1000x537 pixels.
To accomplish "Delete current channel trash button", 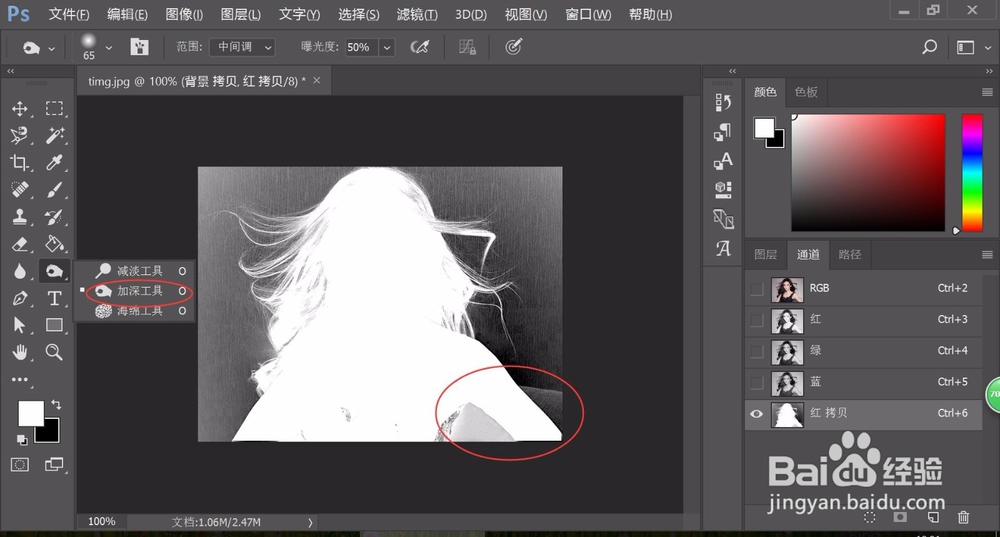I will (x=964, y=517).
